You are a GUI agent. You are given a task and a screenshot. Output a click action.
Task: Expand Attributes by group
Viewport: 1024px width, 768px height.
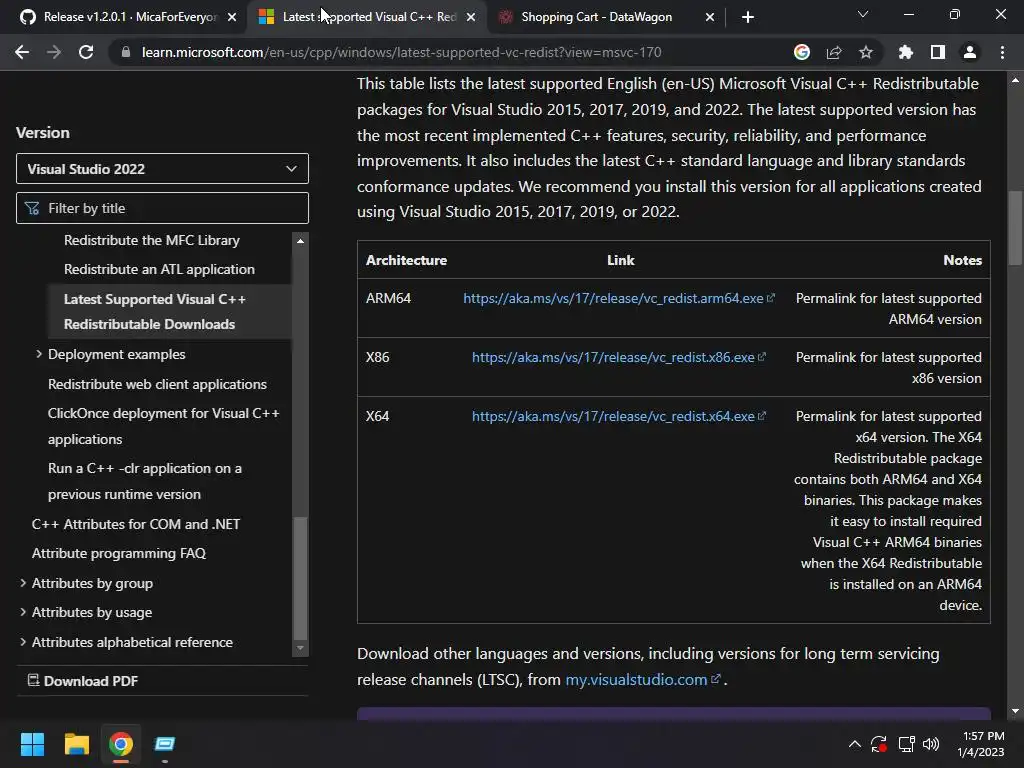tap(23, 583)
